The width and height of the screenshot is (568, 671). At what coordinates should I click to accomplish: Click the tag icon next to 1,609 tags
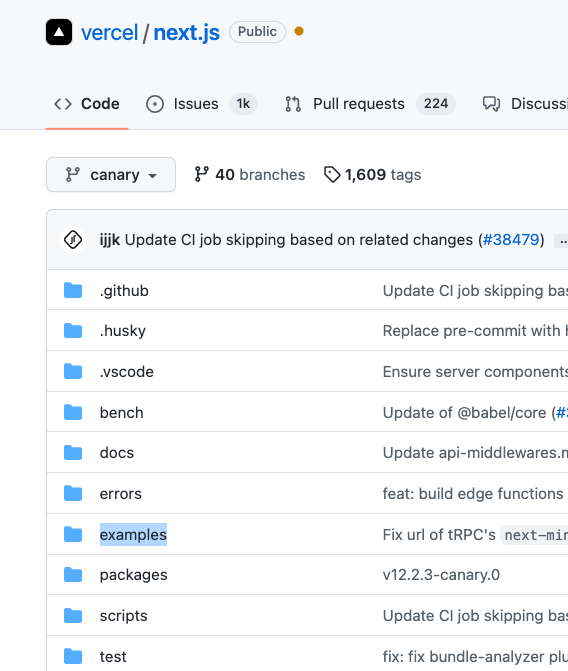[x=332, y=175]
